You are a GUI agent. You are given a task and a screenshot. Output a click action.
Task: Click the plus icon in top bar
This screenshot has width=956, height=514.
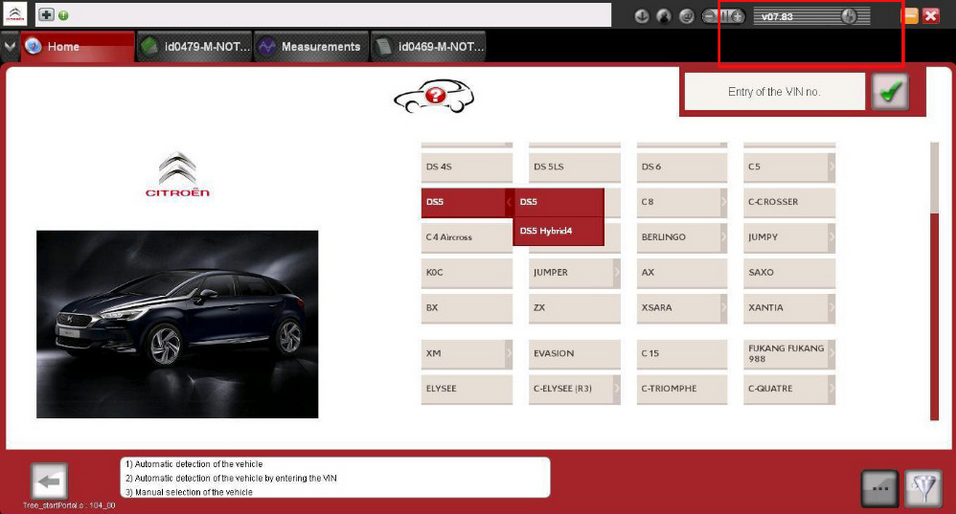click(46, 15)
